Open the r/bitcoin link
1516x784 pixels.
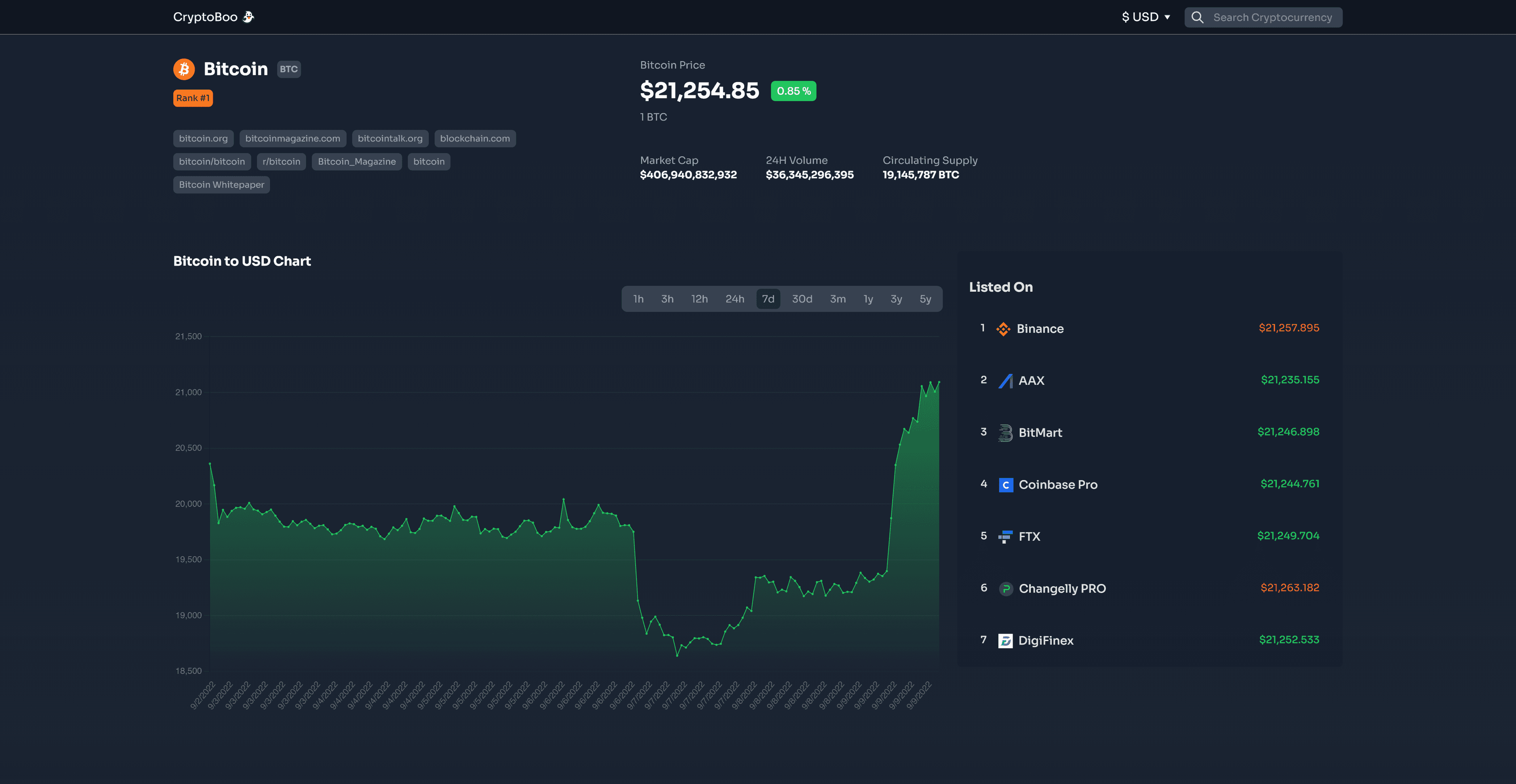coord(281,161)
